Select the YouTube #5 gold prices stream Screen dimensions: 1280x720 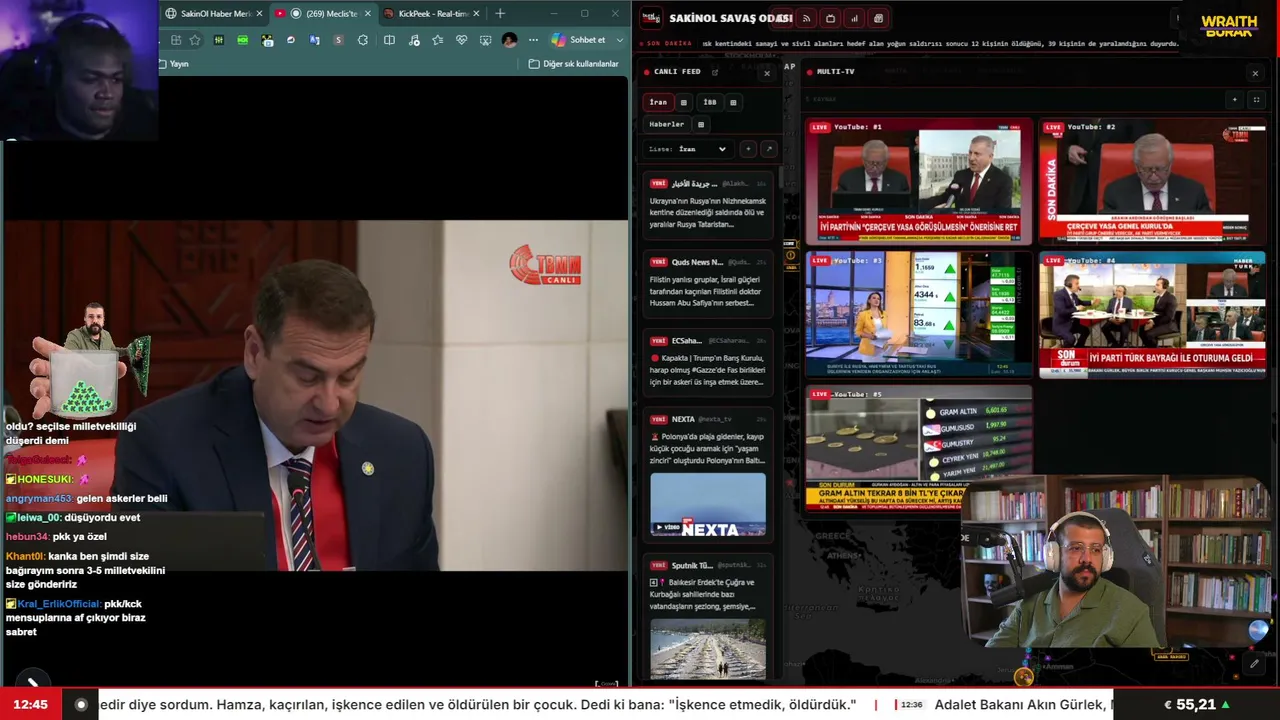tap(919, 447)
